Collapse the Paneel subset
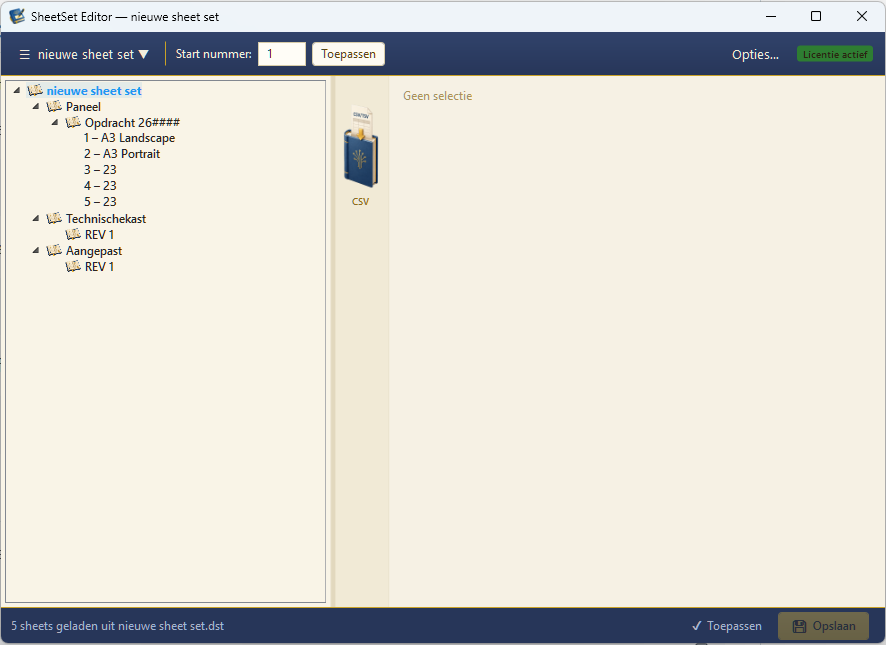Viewport: 886px width, 645px height. pos(36,106)
